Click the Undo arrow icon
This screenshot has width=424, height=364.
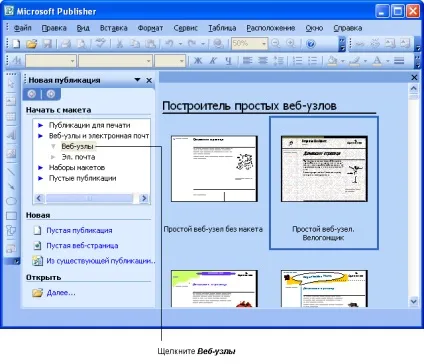pos(170,44)
